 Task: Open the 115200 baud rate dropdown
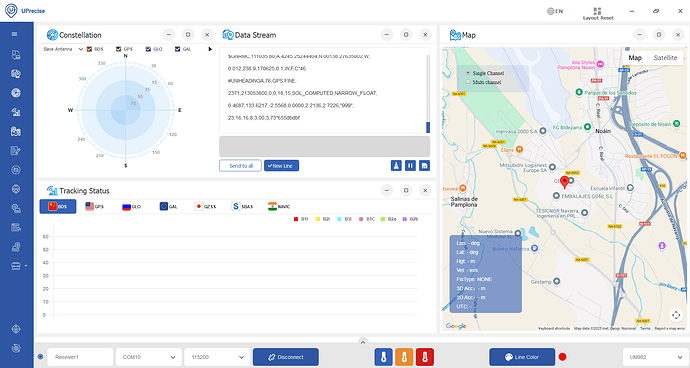217,357
